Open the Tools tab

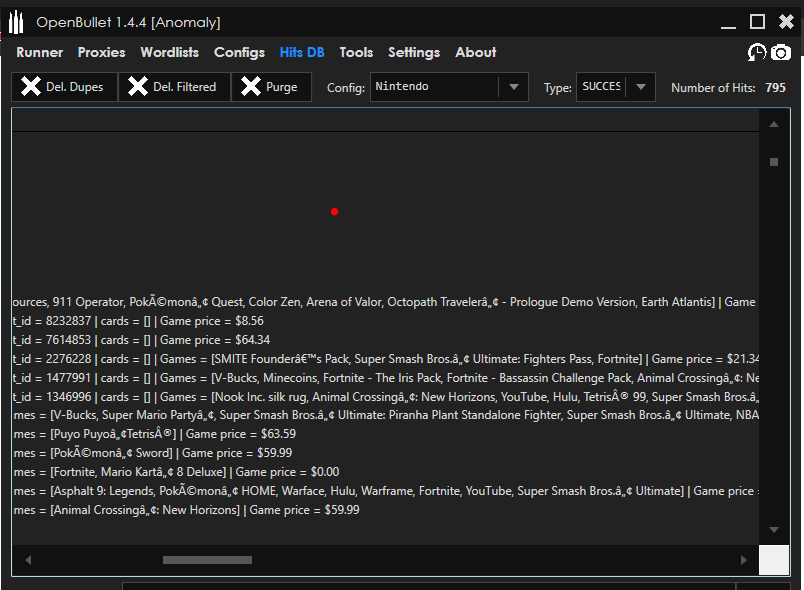point(356,52)
